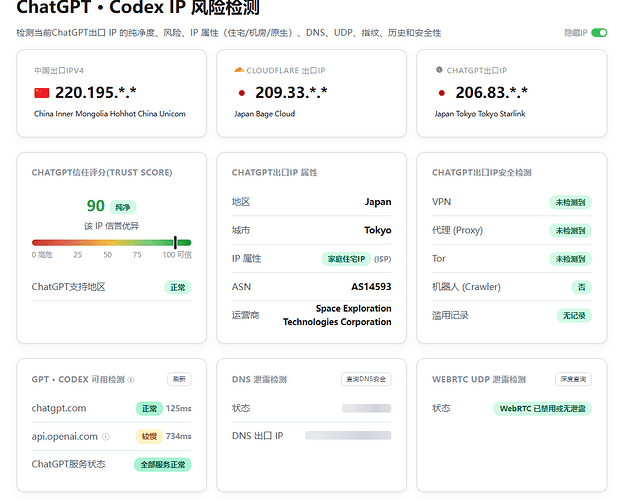Click the chatgpt.com row label
The width and height of the screenshot is (643, 500).
(59, 408)
